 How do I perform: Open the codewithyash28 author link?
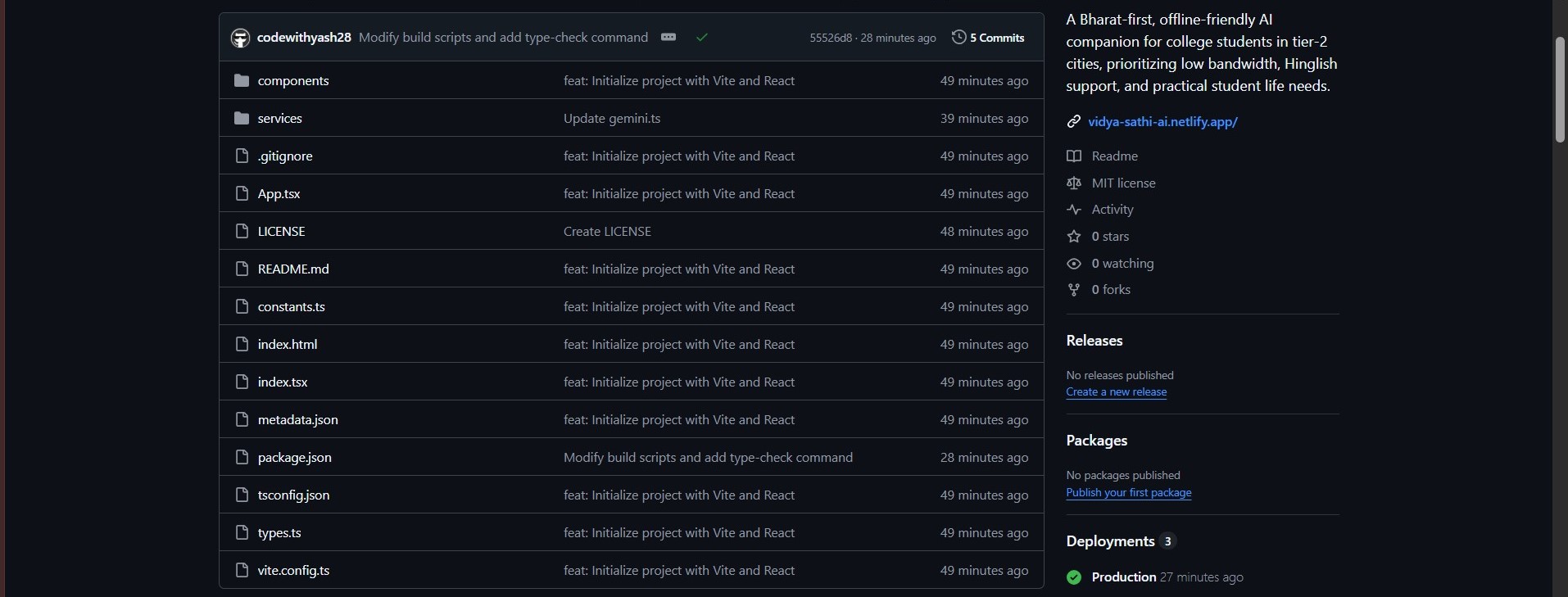coord(304,38)
